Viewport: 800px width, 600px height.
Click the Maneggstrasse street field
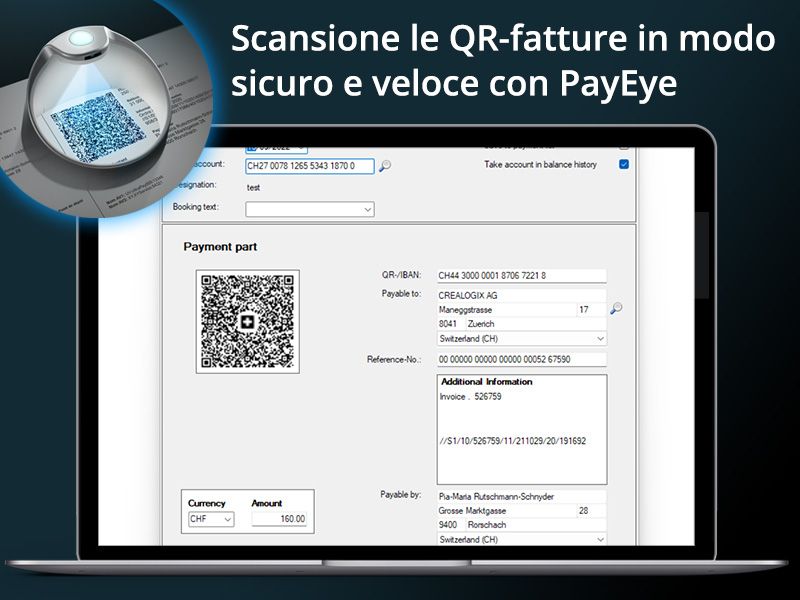tap(507, 310)
